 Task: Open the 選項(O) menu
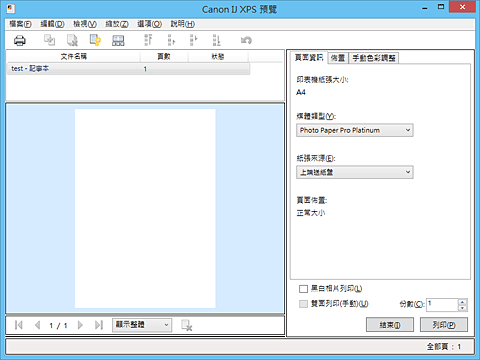(x=149, y=24)
